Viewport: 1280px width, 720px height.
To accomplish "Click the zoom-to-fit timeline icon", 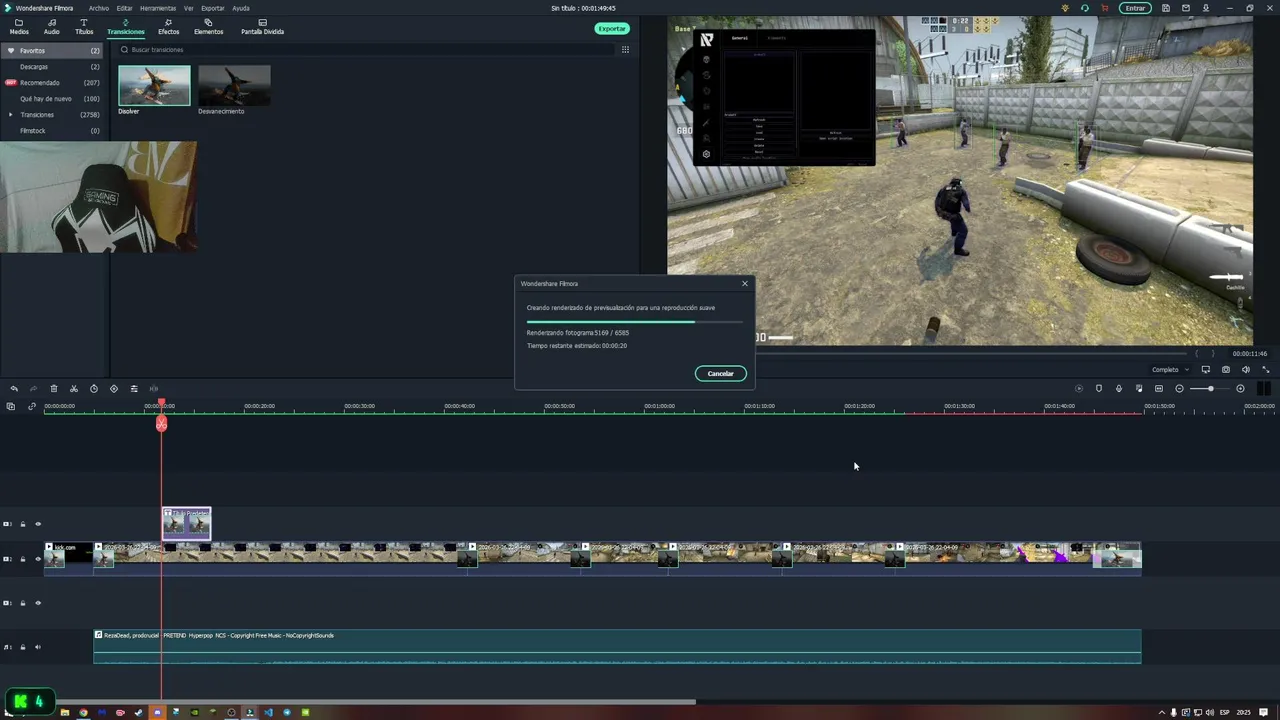I will pyautogui.click(x=1159, y=388).
